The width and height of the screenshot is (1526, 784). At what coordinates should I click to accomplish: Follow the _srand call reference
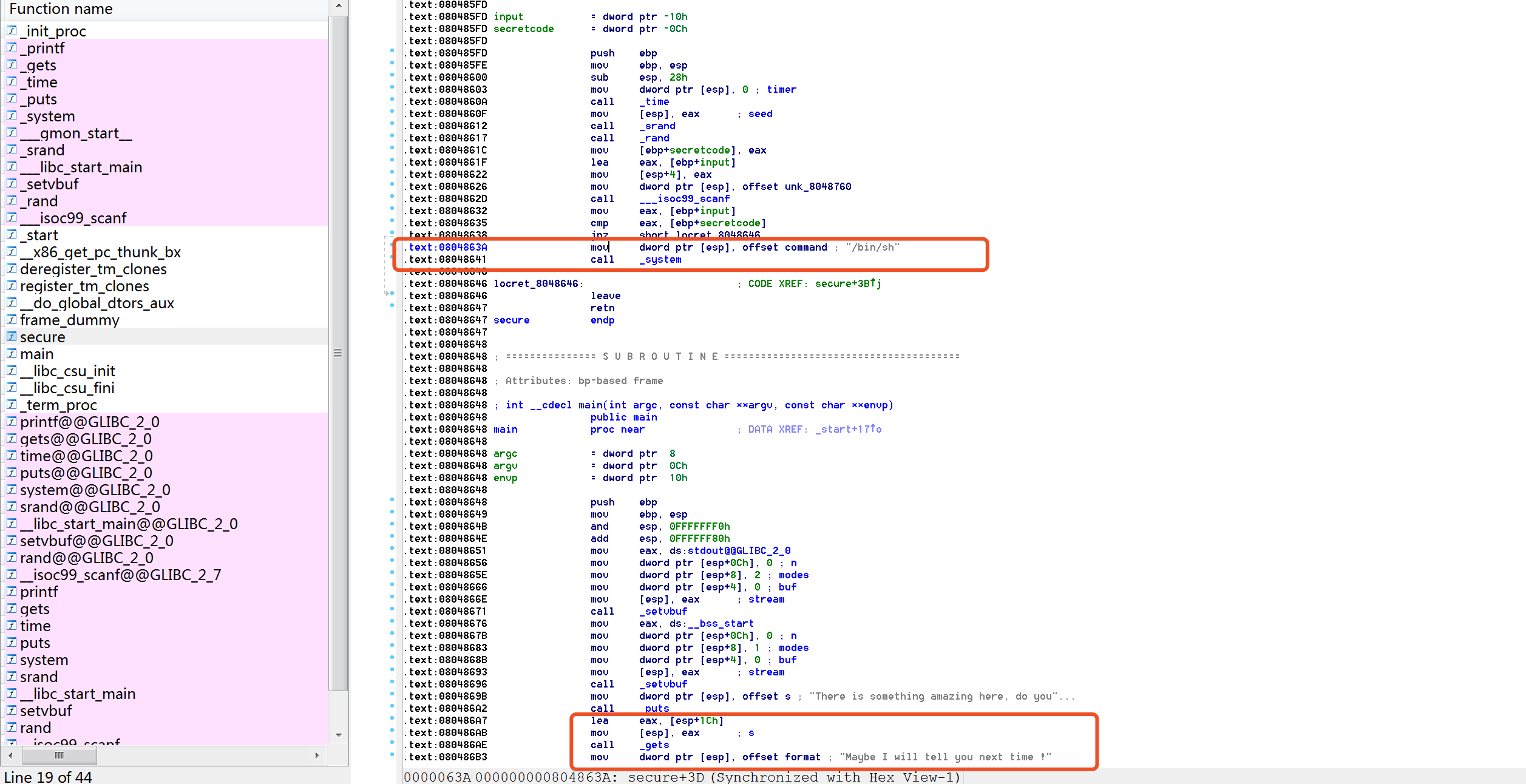coord(657,126)
